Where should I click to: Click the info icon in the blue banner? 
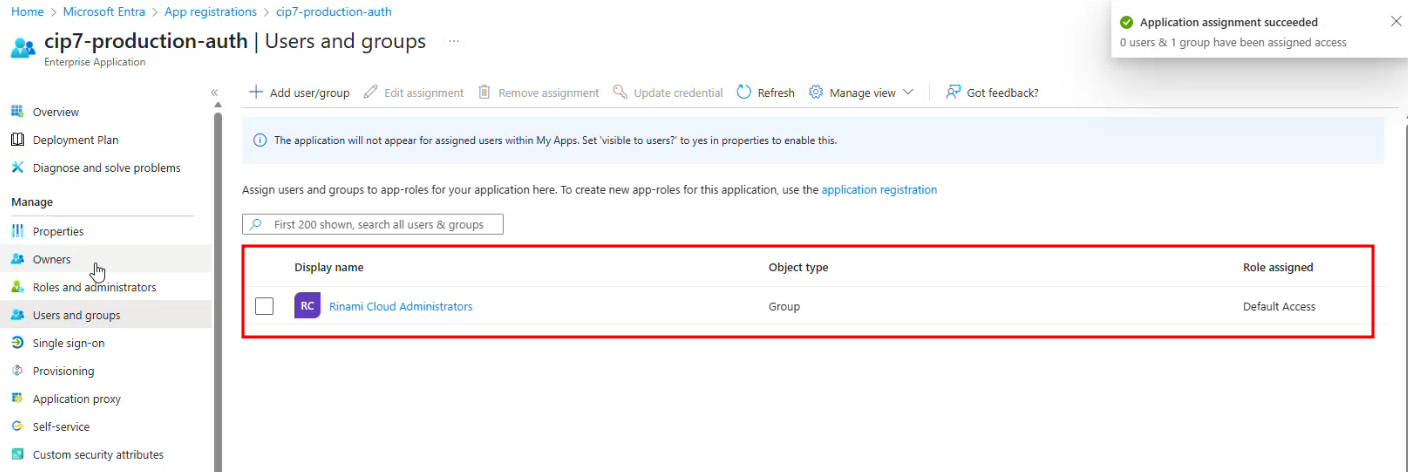tap(260, 141)
